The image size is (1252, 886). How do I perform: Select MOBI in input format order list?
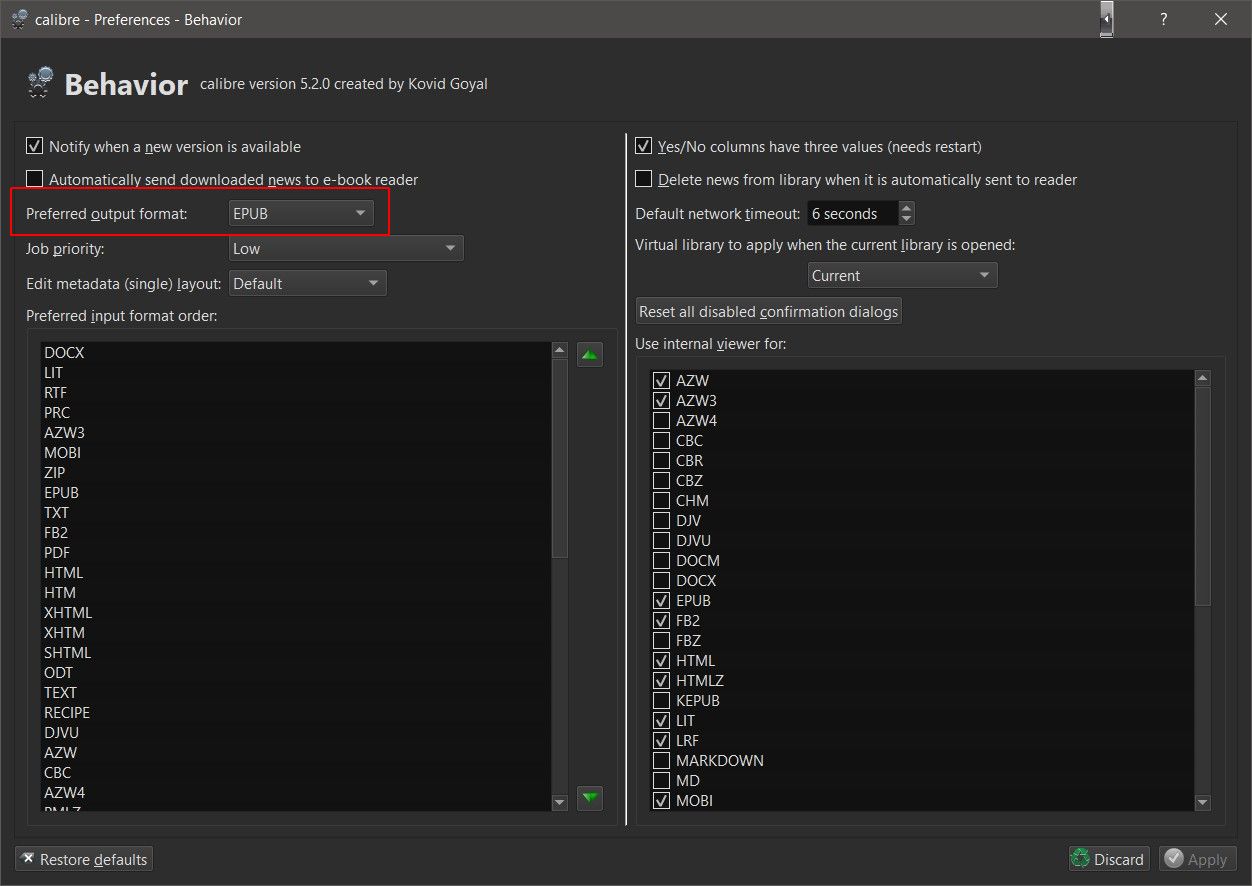coord(63,452)
